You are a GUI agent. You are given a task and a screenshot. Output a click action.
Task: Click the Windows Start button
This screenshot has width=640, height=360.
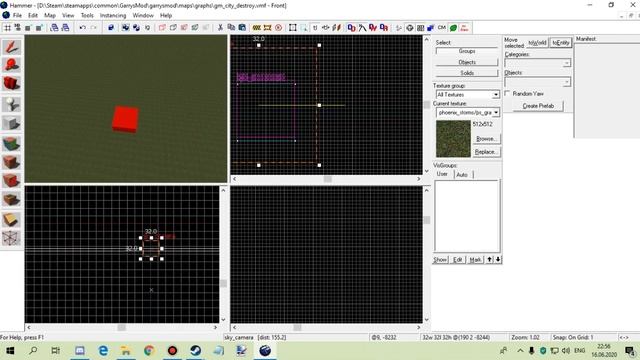10,351
